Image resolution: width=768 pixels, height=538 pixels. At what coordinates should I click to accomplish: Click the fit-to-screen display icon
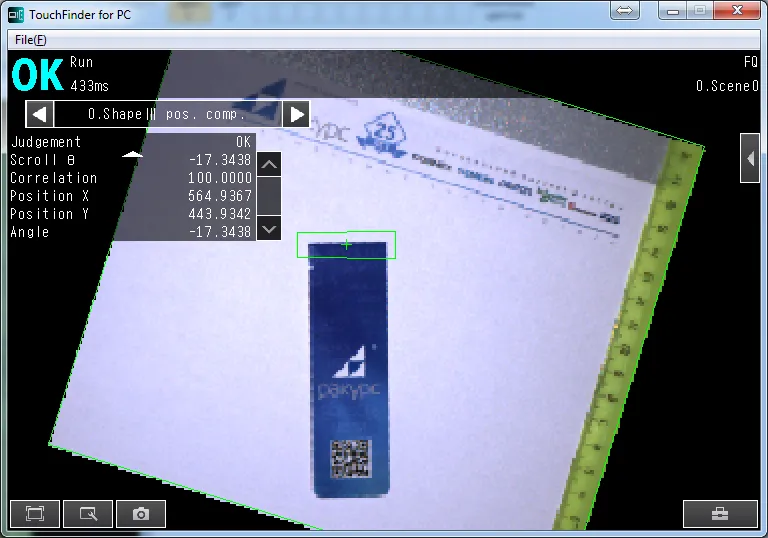(x=35, y=514)
